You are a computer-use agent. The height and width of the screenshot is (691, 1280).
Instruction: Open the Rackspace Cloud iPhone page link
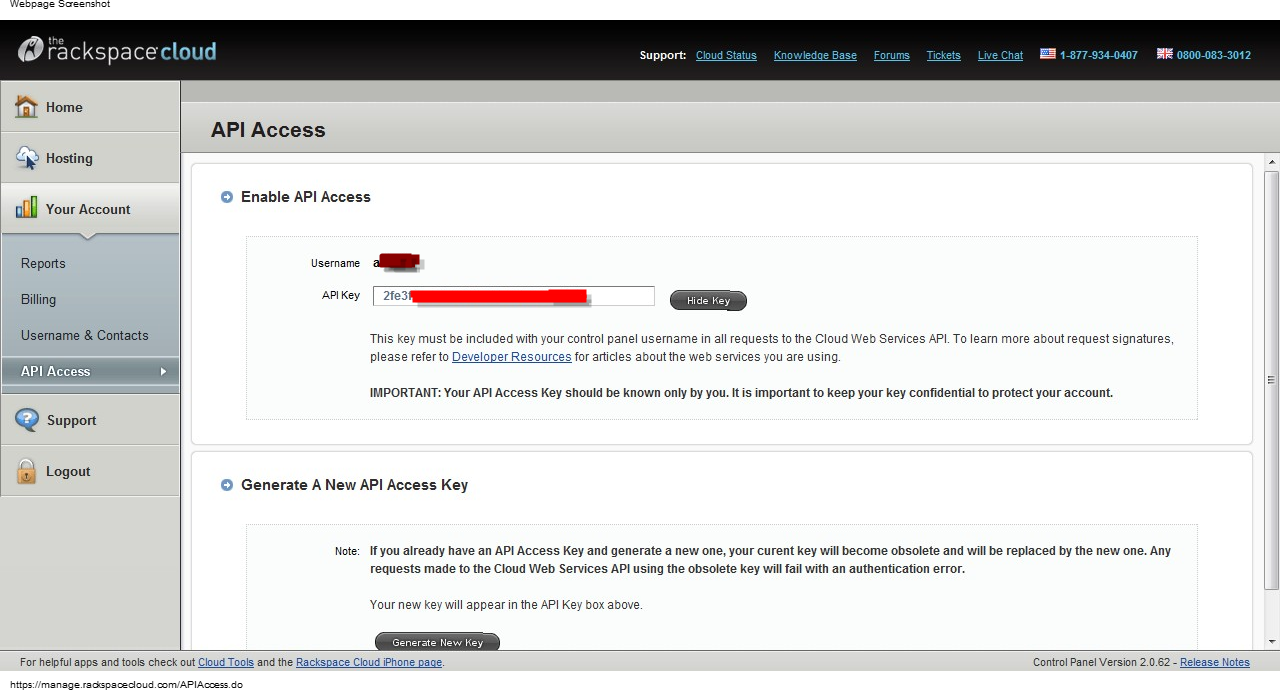tap(369, 662)
